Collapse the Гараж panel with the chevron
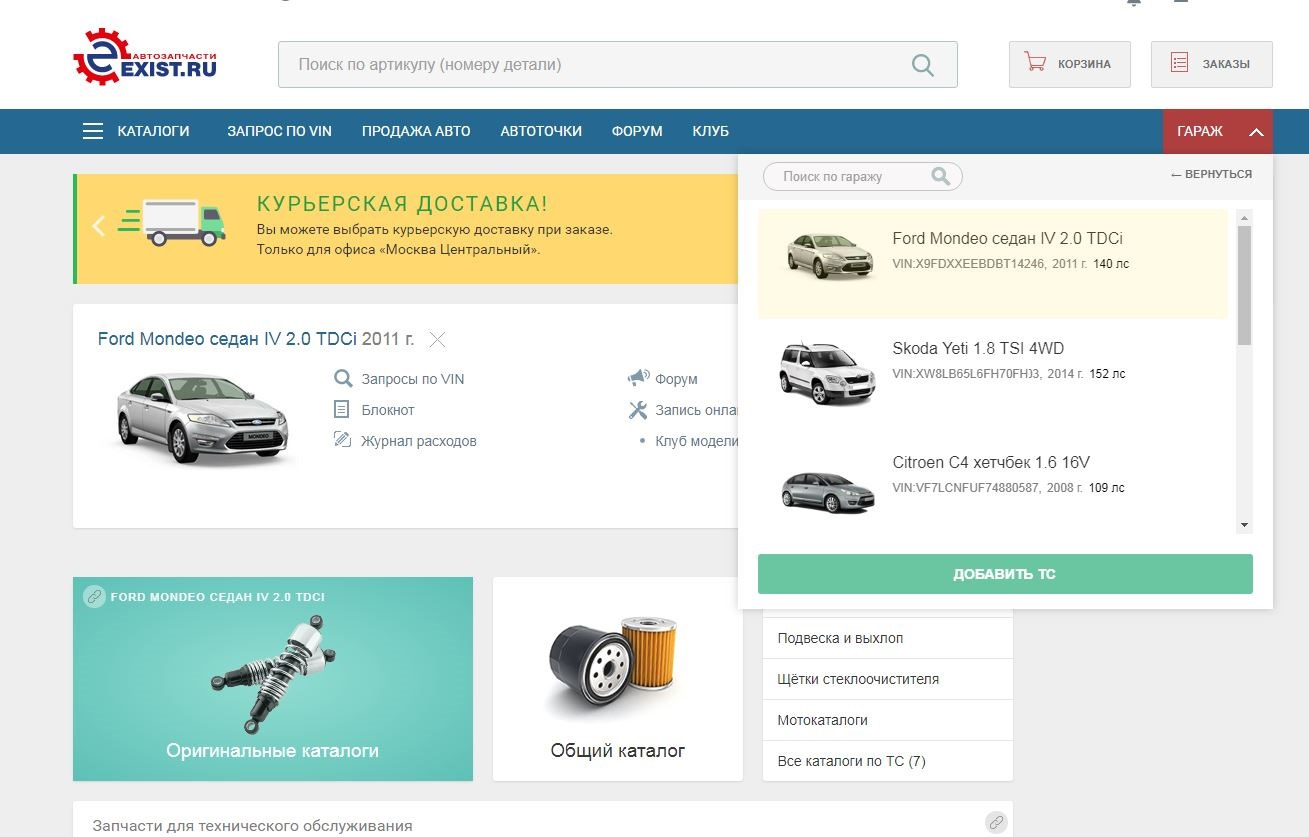This screenshot has height=837, width=1309. click(1257, 132)
